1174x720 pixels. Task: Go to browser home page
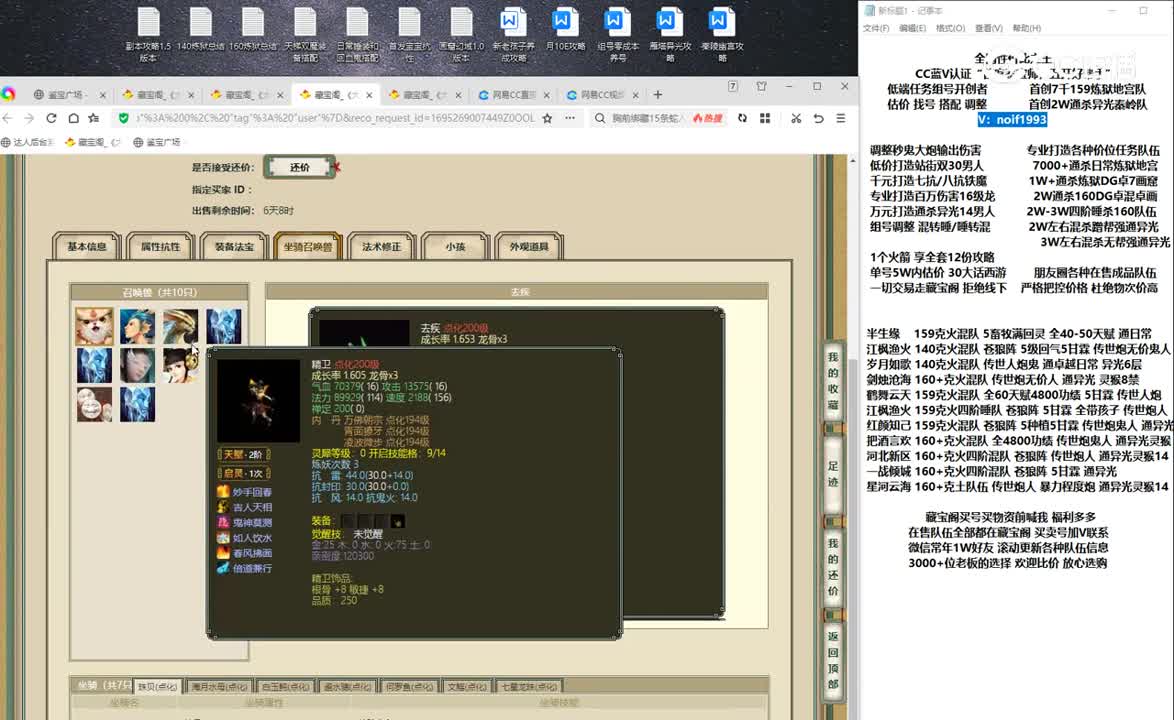pyautogui.click(x=73, y=118)
